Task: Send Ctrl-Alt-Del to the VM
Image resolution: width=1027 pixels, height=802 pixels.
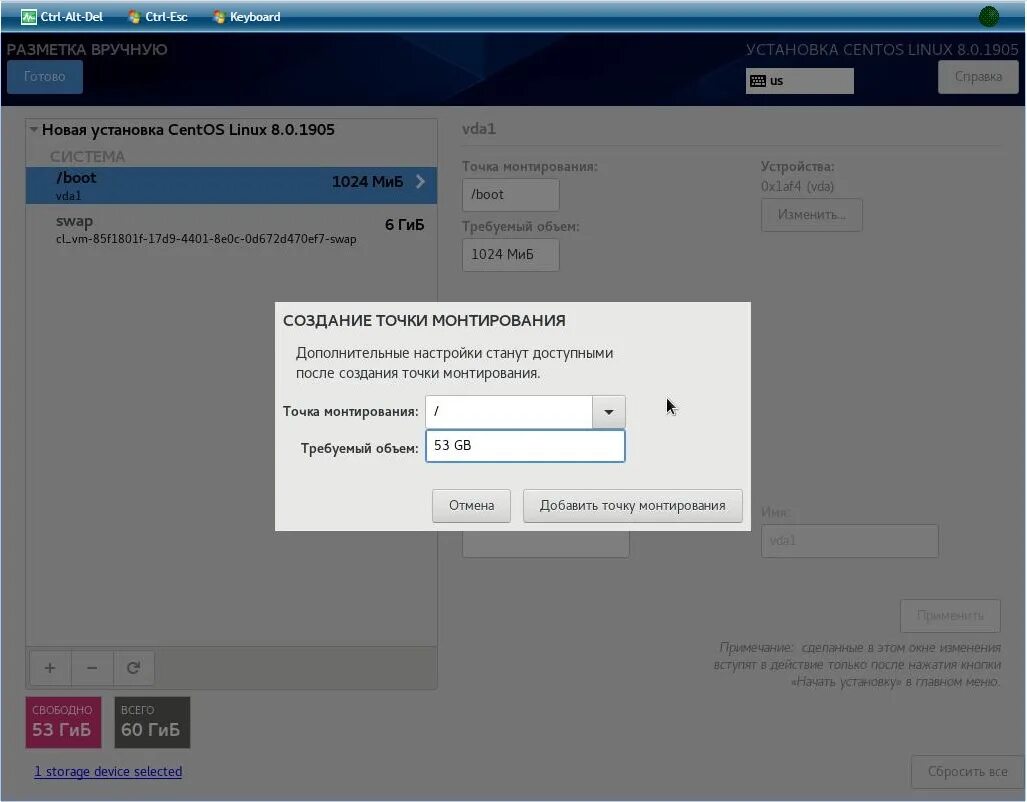Action: pyautogui.click(x=62, y=16)
